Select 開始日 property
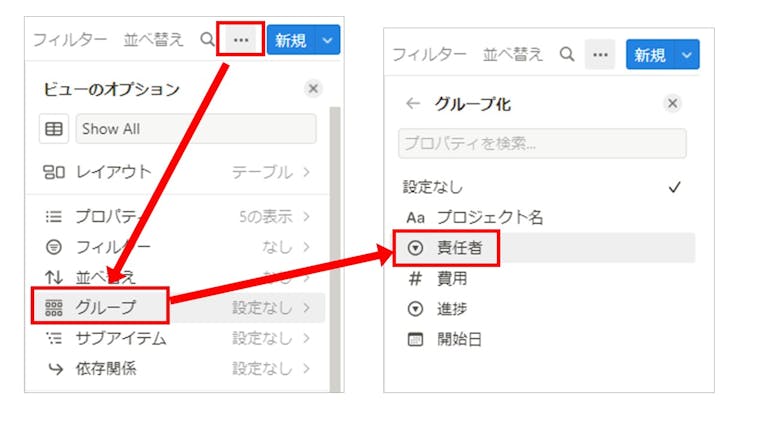Image resolution: width=768 pixels, height=432 pixels. coord(544,339)
